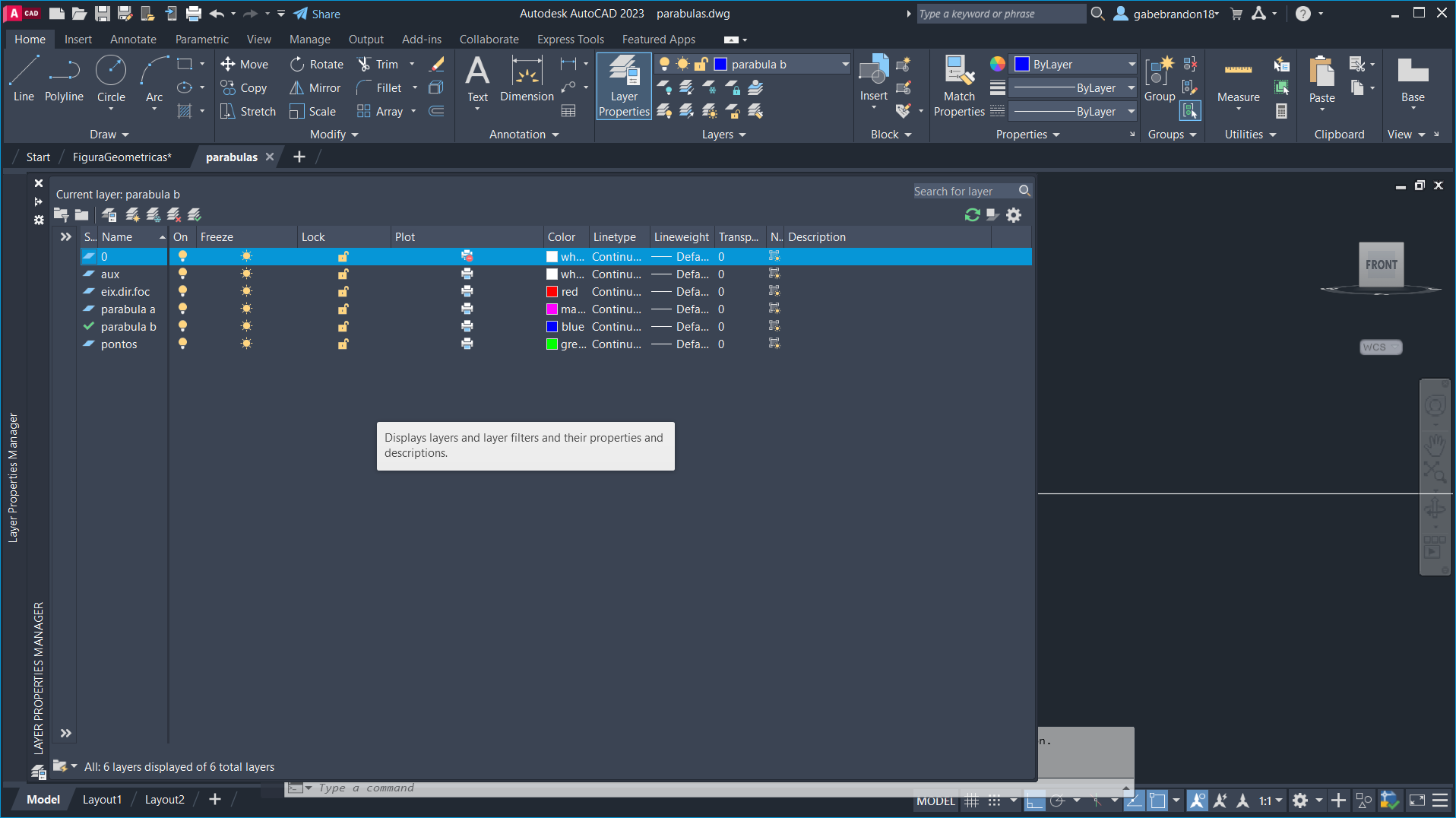This screenshot has height=818, width=1456.
Task: Turn off the aux layer light bulb
Action: (182, 274)
